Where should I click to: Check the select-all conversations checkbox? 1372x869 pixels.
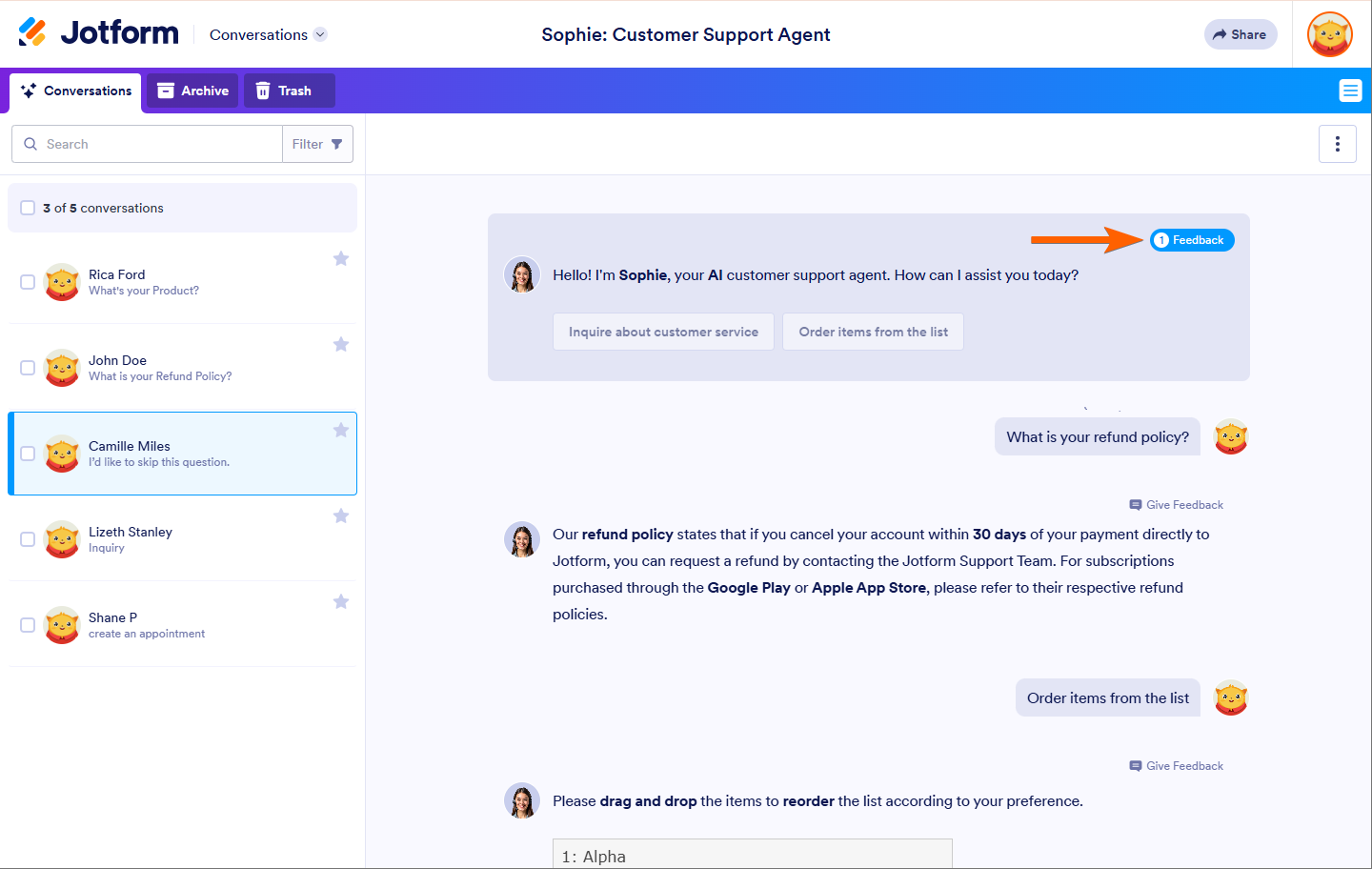click(29, 208)
